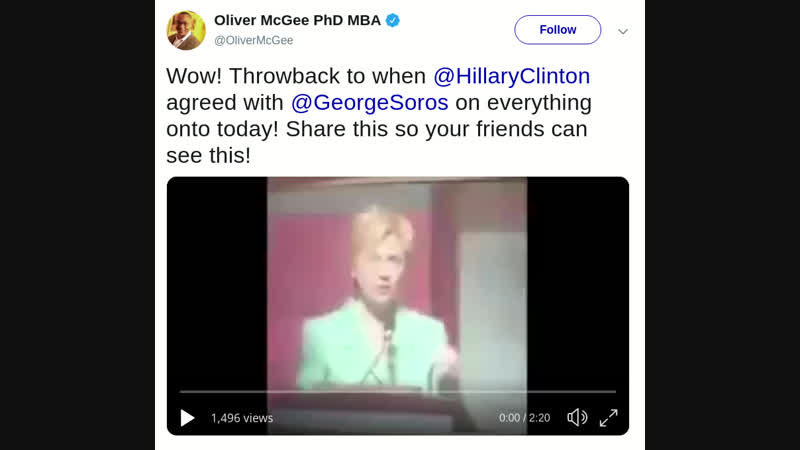800x450 pixels.
Task: Click the left black video letterbox area
Action: 217,286
